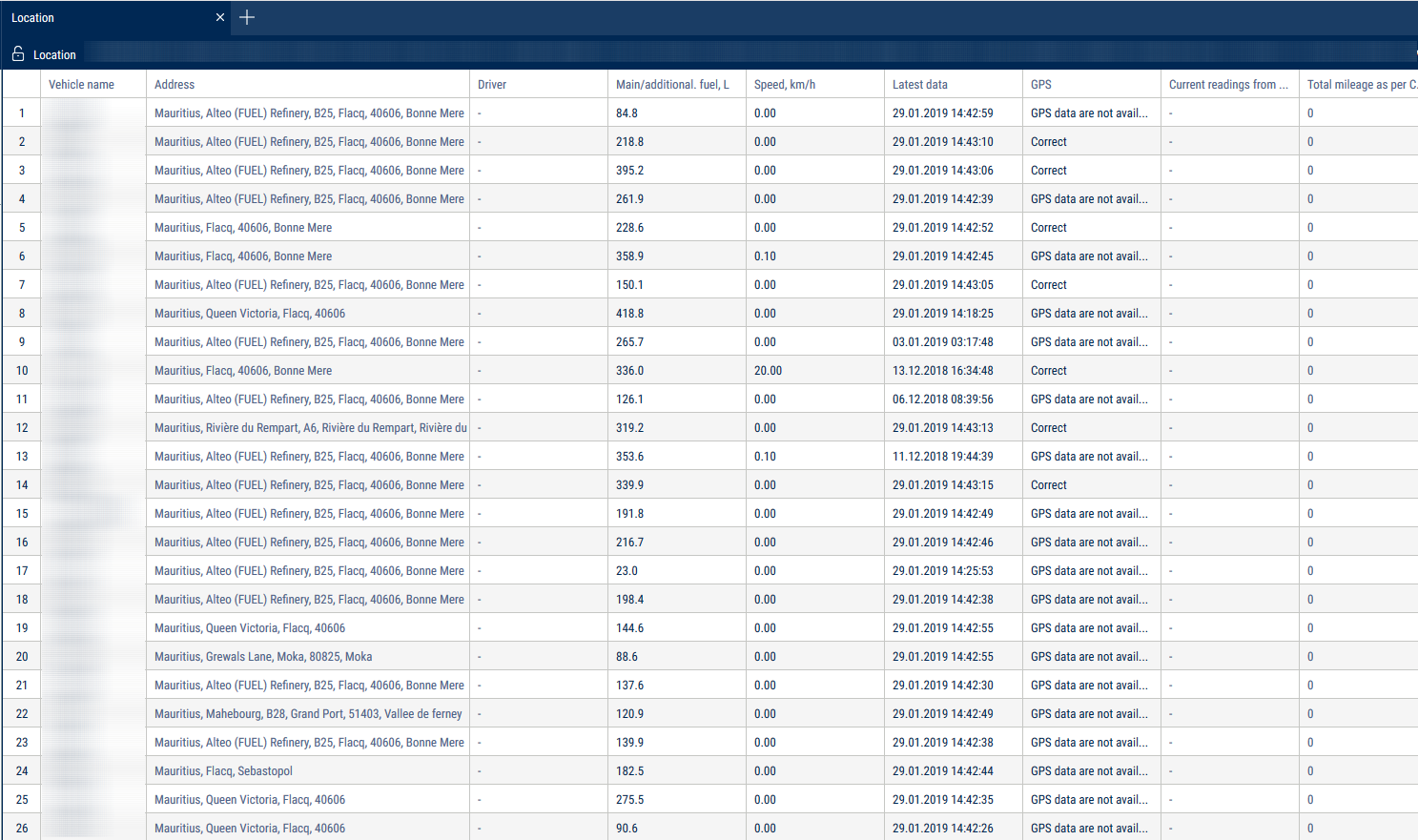
Task: Select fuel value 90.6 in row 26
Action: tap(627, 829)
